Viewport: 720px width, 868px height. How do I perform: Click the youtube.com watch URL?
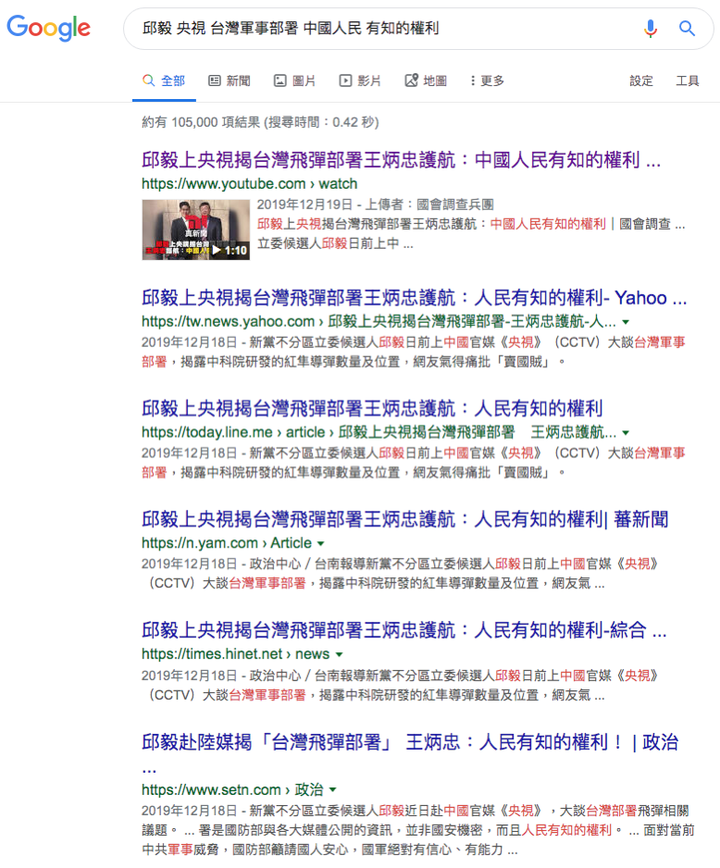[249, 184]
